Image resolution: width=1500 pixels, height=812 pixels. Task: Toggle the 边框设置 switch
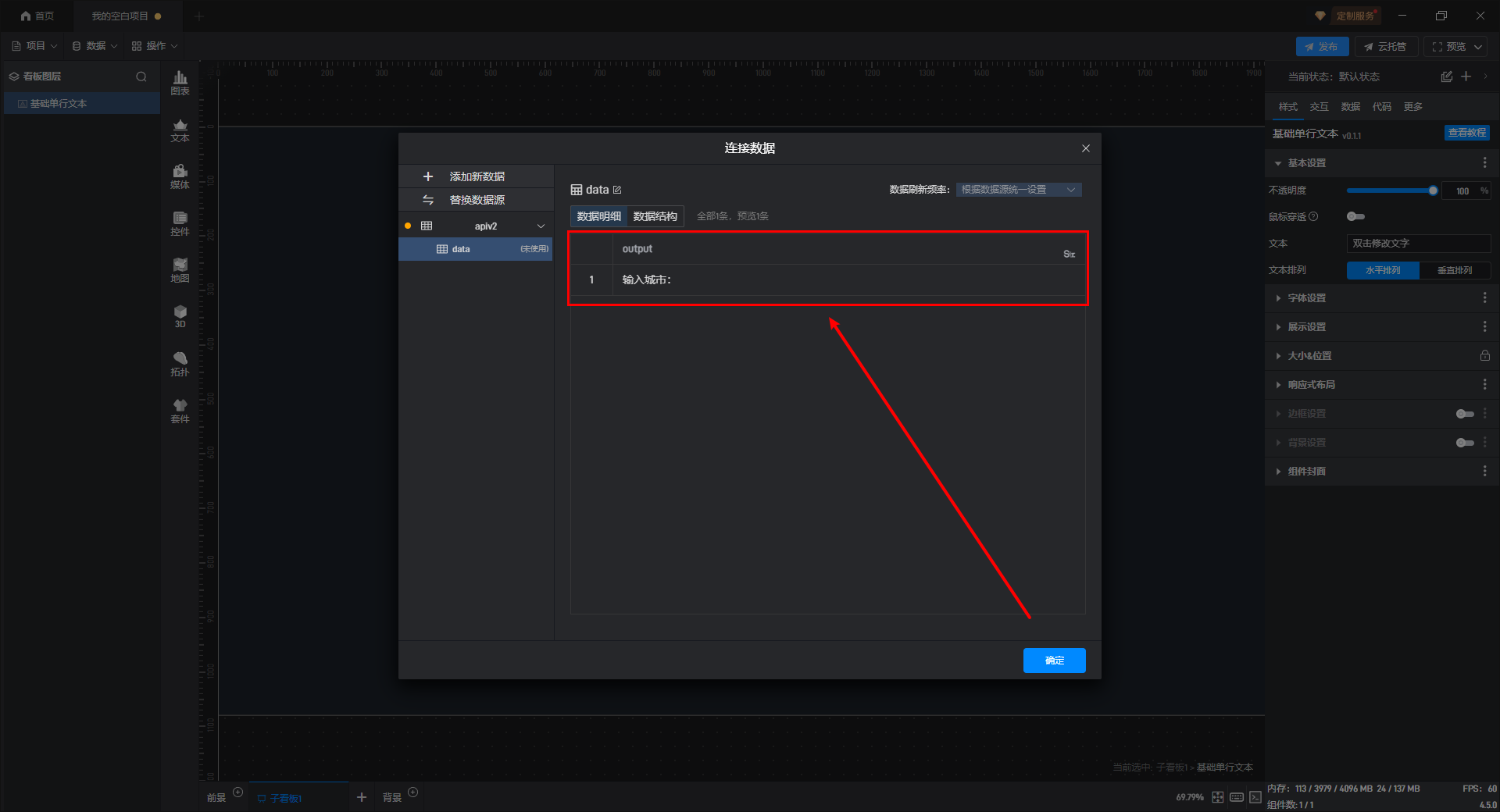1465,414
